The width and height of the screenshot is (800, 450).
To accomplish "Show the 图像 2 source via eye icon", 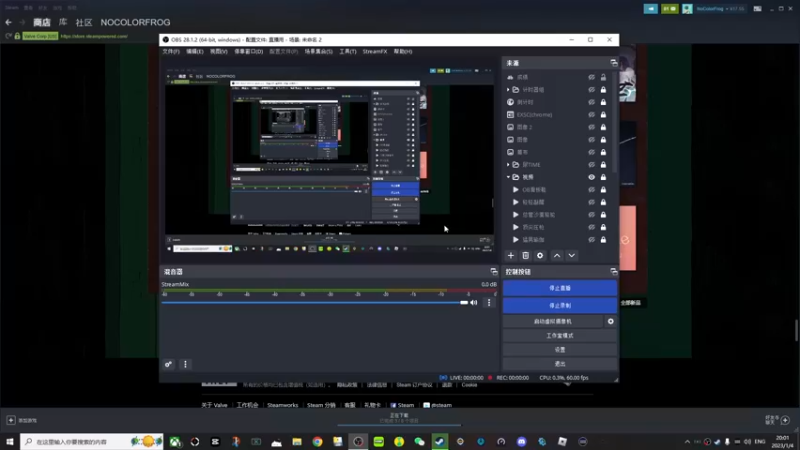I will (x=591, y=127).
